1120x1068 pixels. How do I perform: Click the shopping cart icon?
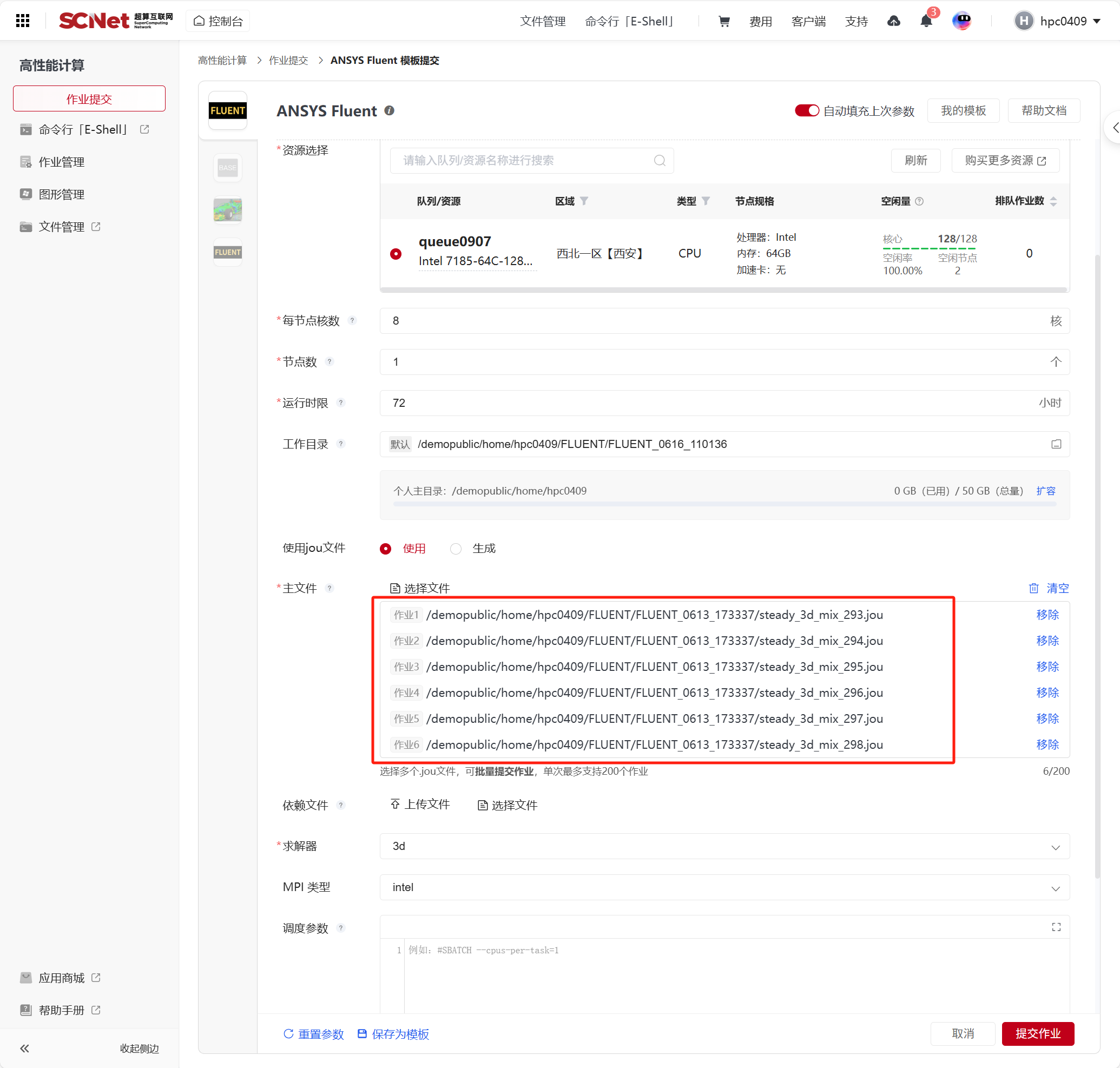(x=724, y=21)
